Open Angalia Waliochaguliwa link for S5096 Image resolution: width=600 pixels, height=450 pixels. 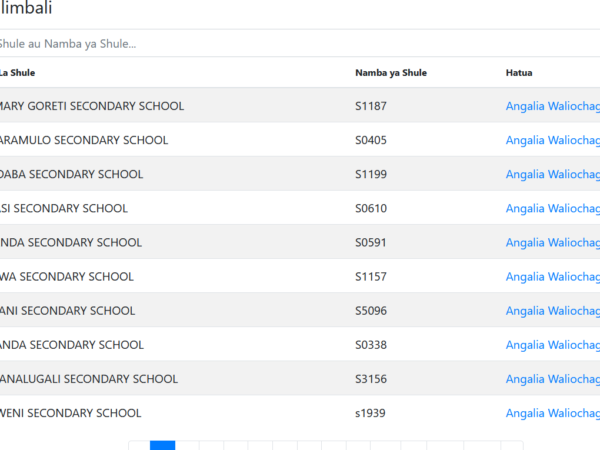[x=553, y=310]
